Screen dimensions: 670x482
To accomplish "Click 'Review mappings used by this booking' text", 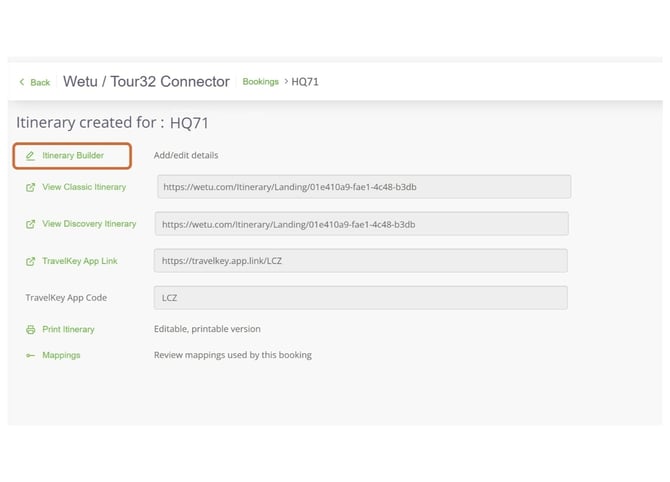I will (x=233, y=355).
